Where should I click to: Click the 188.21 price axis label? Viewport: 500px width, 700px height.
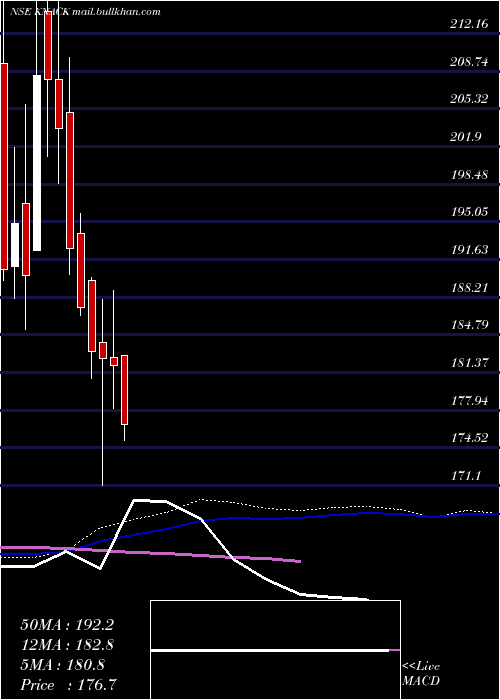coord(469,288)
